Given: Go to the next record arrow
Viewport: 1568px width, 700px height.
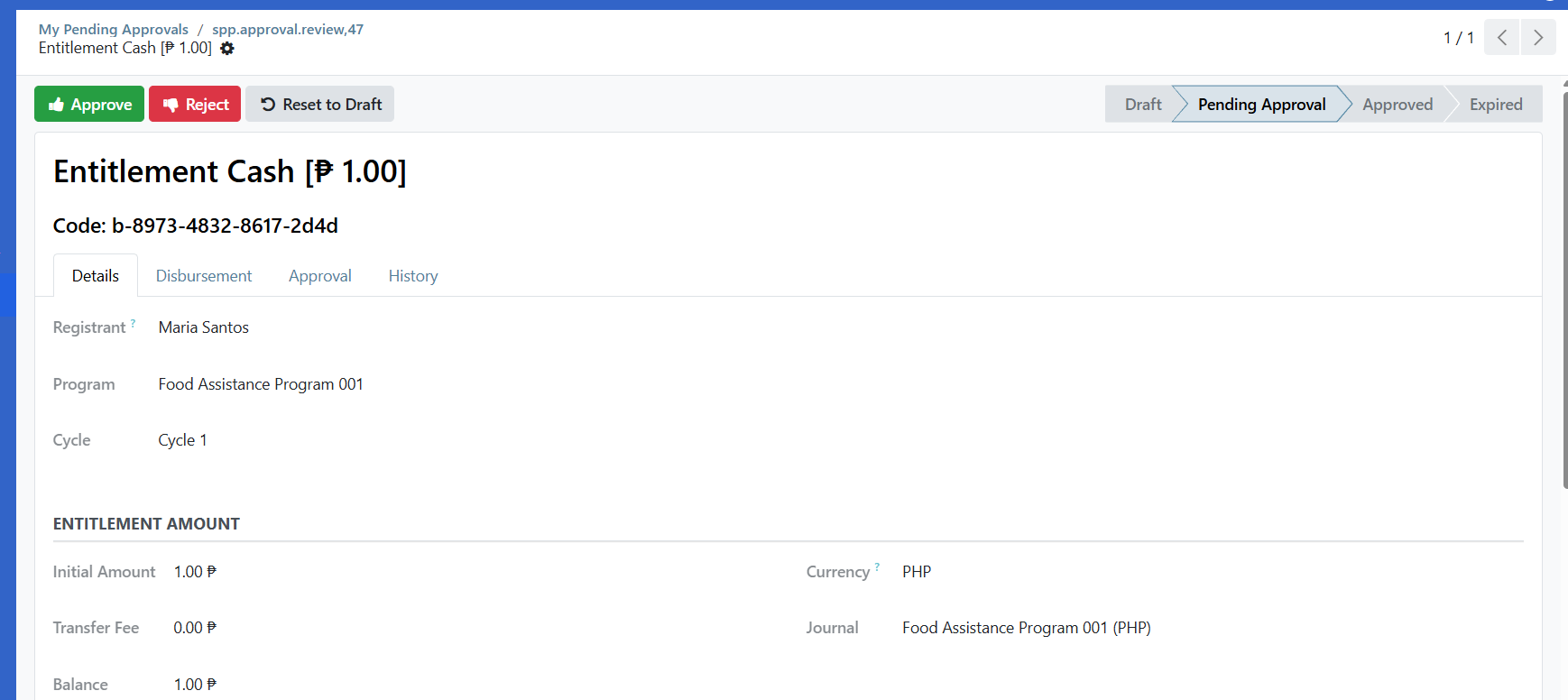Looking at the screenshot, I should pyautogui.click(x=1537, y=38).
